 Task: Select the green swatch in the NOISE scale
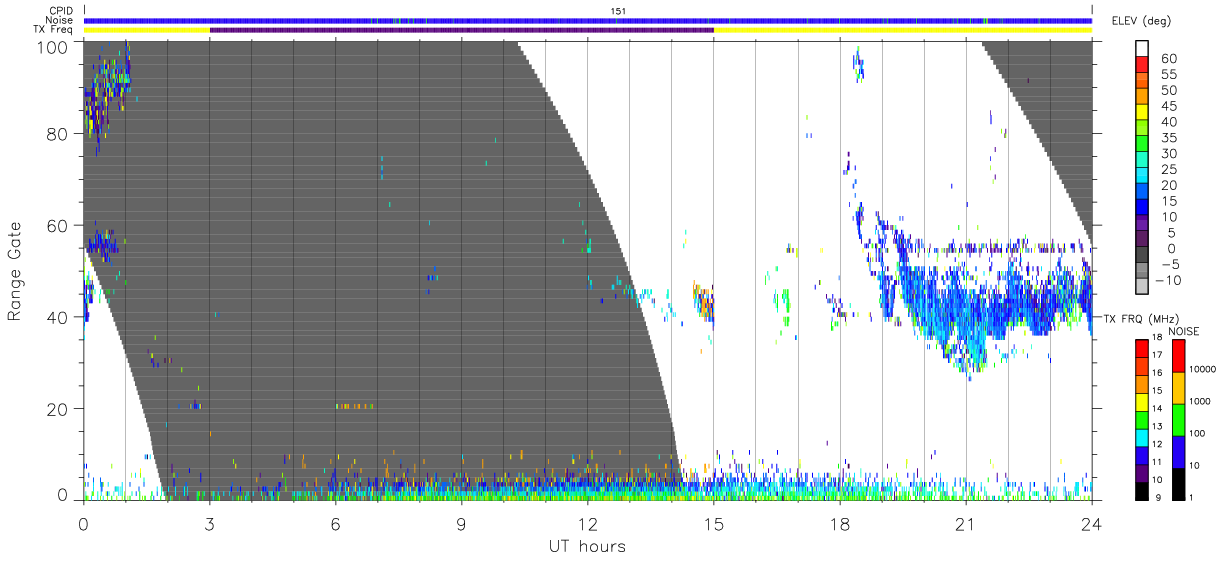click(x=1179, y=419)
